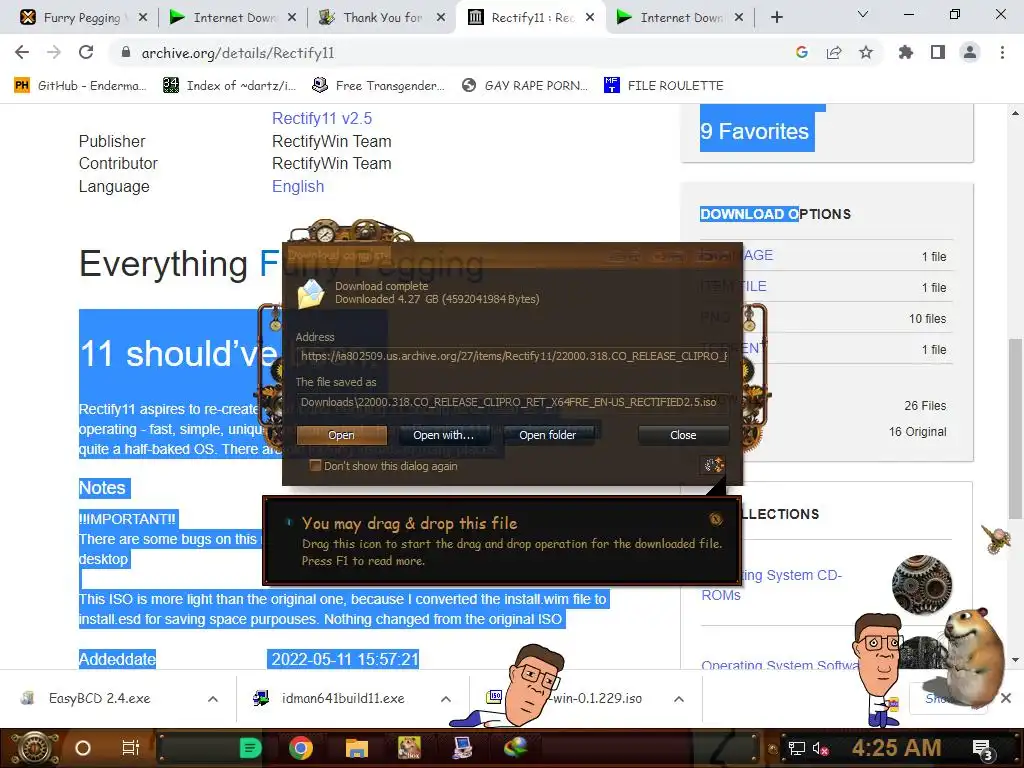Open idman641build11.exe downloaded file
This screenshot has height=768, width=1024.
point(343,698)
